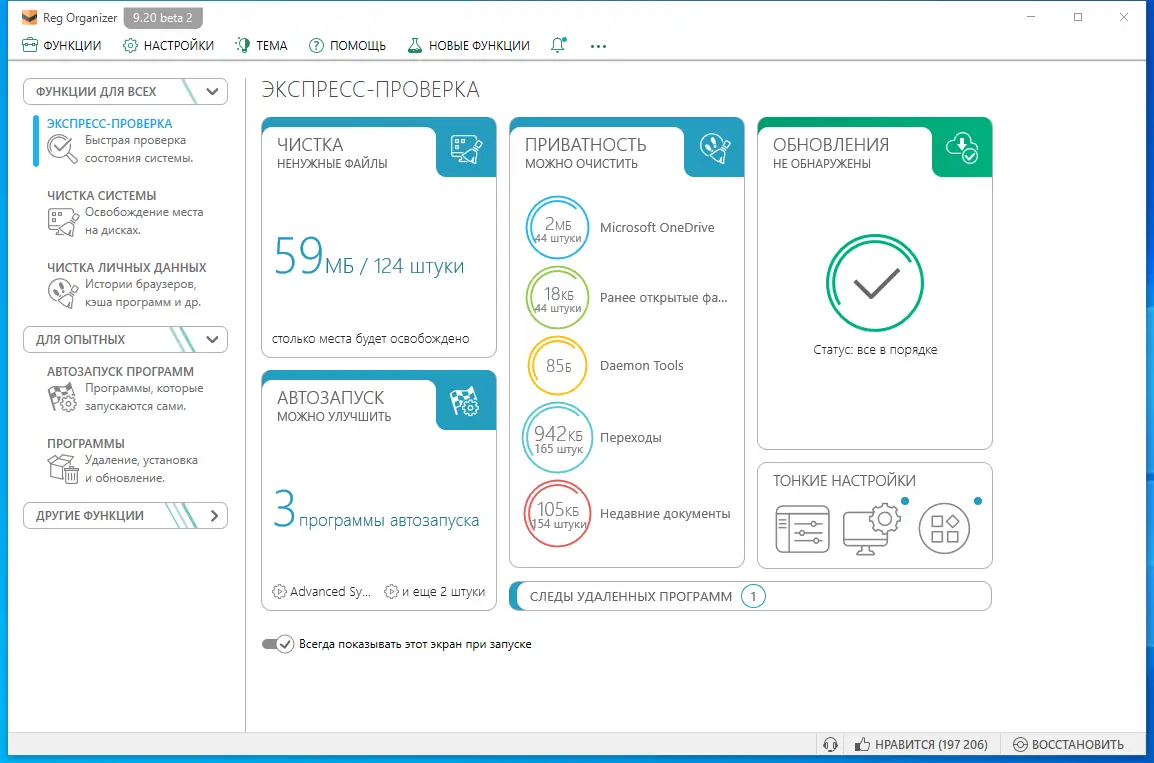Image resolution: width=1154 pixels, height=763 pixels.
Task: Open СЛЕДЫ УДАЛЕННЫХ ПРОГРАММ bar
Action: point(751,596)
